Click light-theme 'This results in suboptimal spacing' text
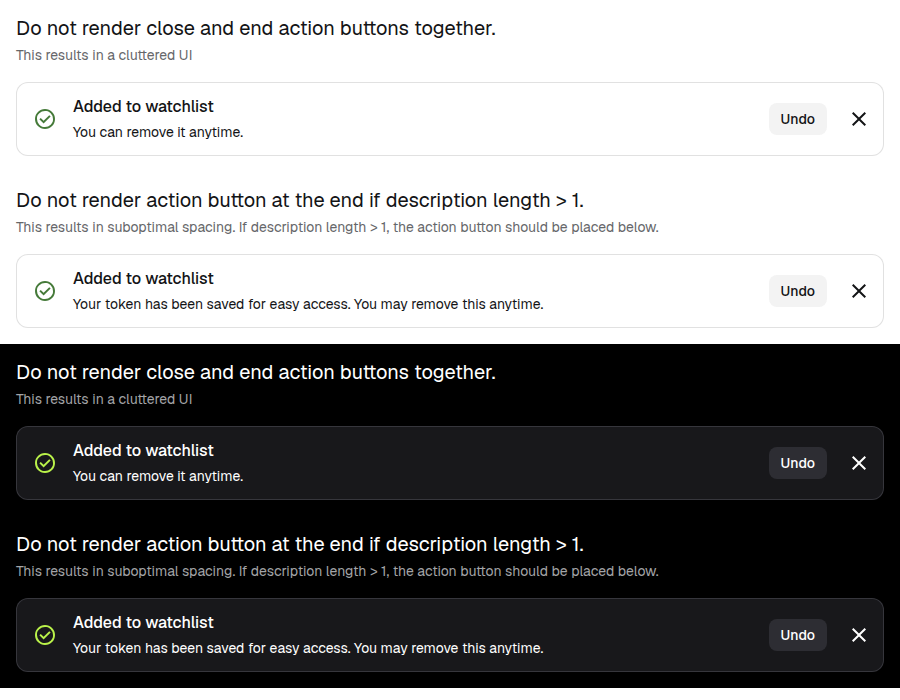 (337, 227)
